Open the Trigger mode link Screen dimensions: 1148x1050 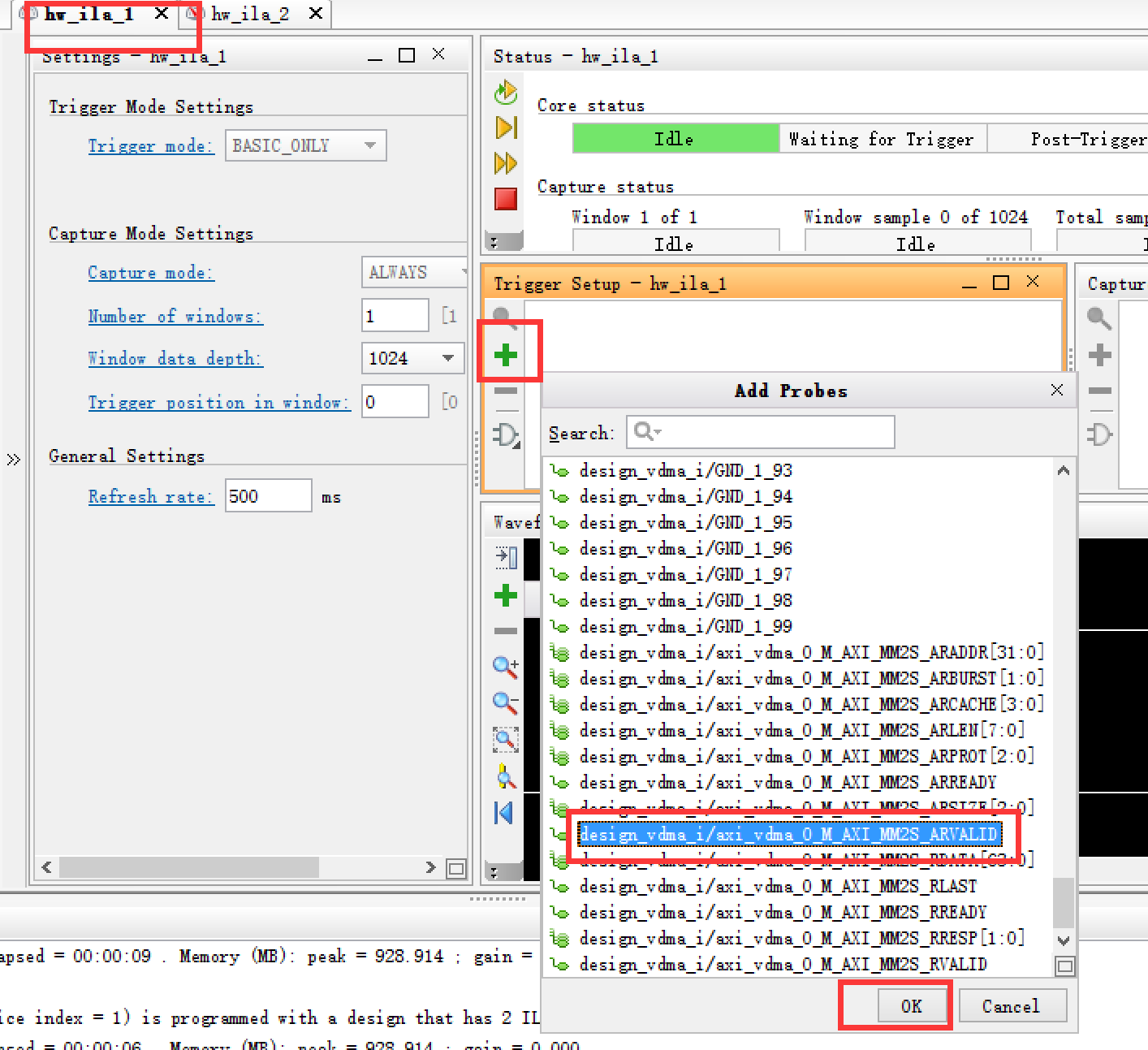point(151,146)
